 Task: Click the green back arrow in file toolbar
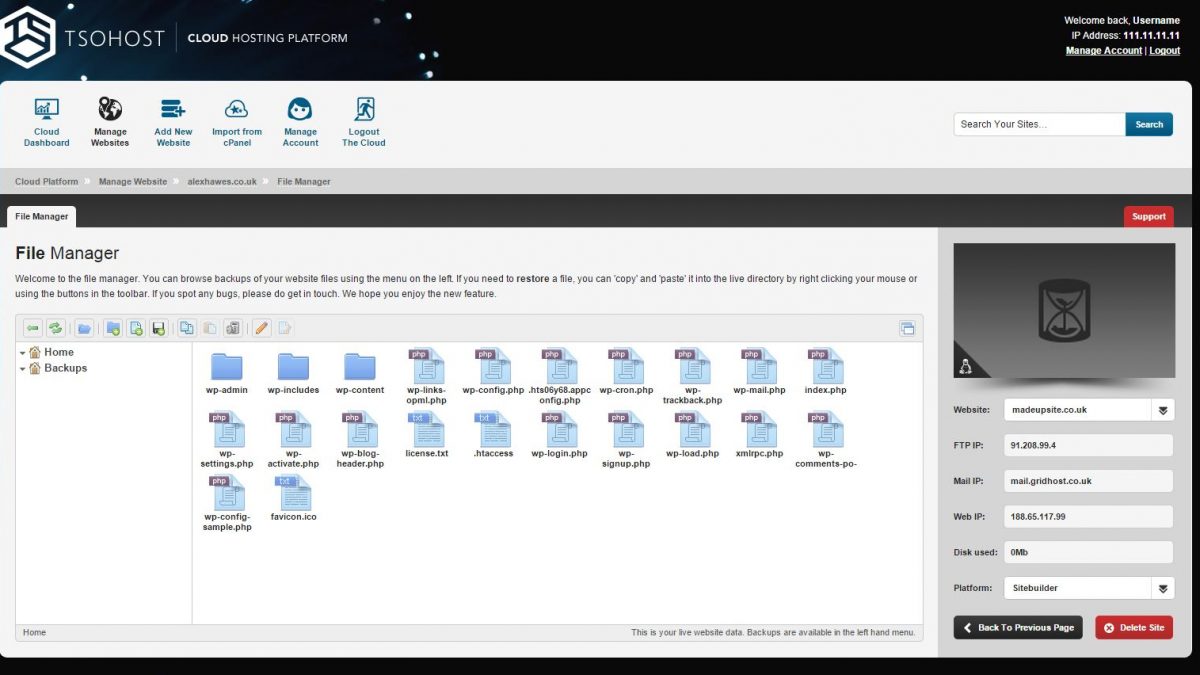click(x=33, y=328)
